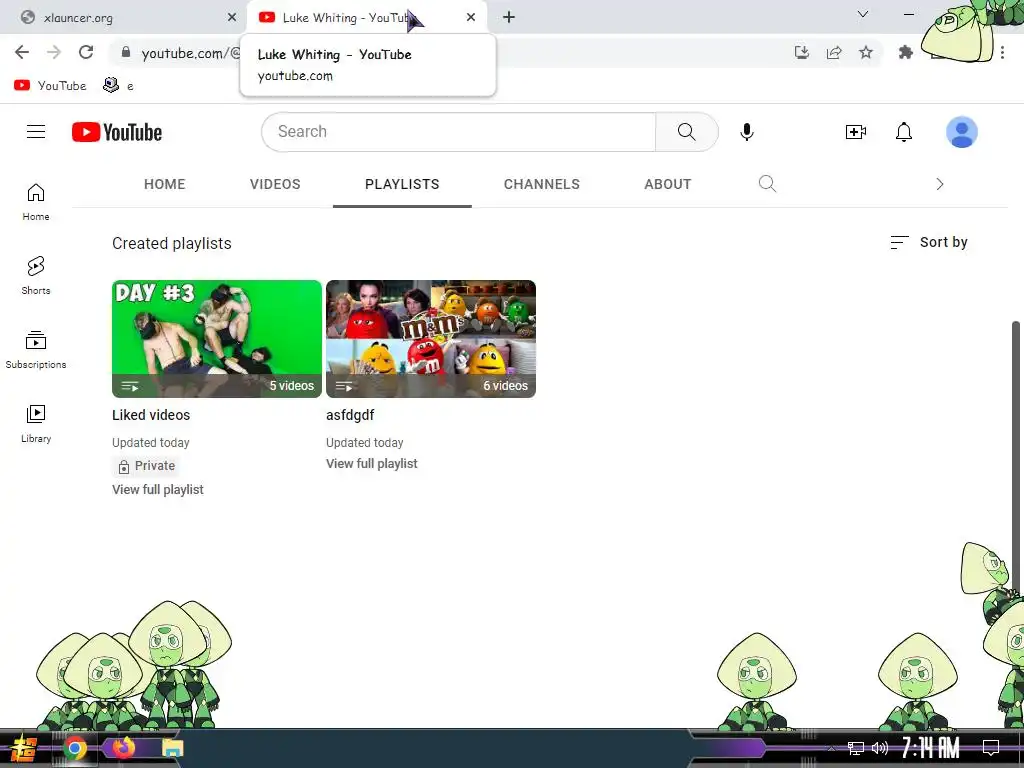Go to Home in the sidebar

36,202
